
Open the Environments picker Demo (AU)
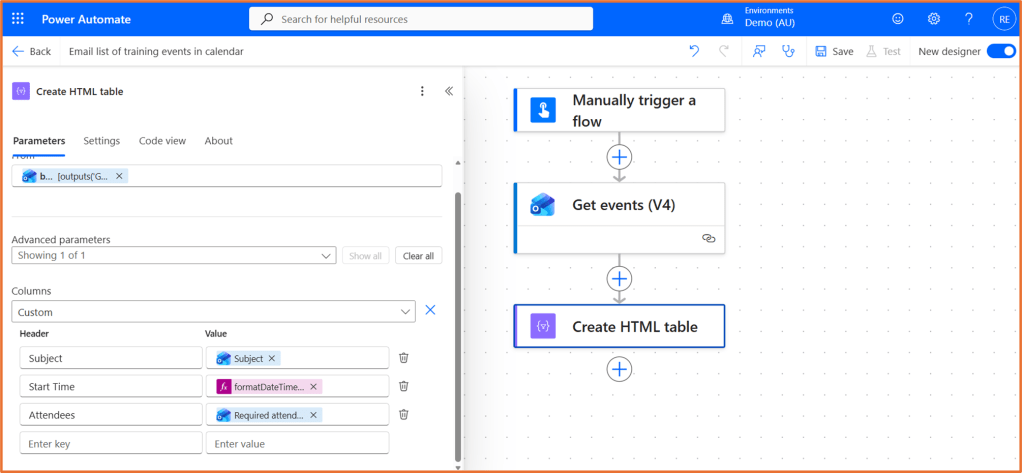[x=768, y=18]
